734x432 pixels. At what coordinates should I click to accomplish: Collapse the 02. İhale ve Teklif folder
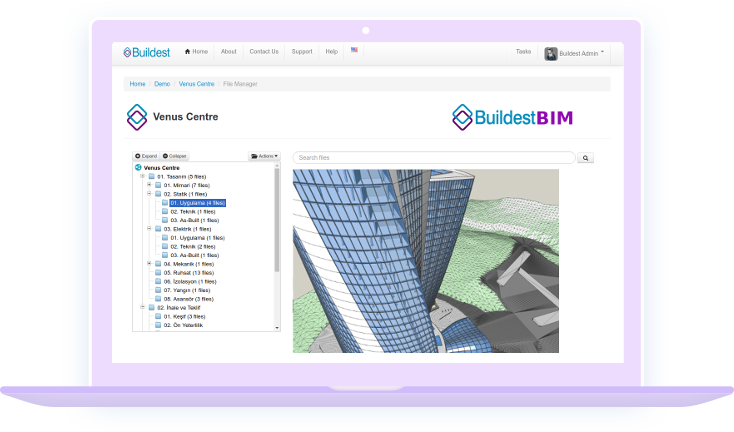(x=143, y=308)
